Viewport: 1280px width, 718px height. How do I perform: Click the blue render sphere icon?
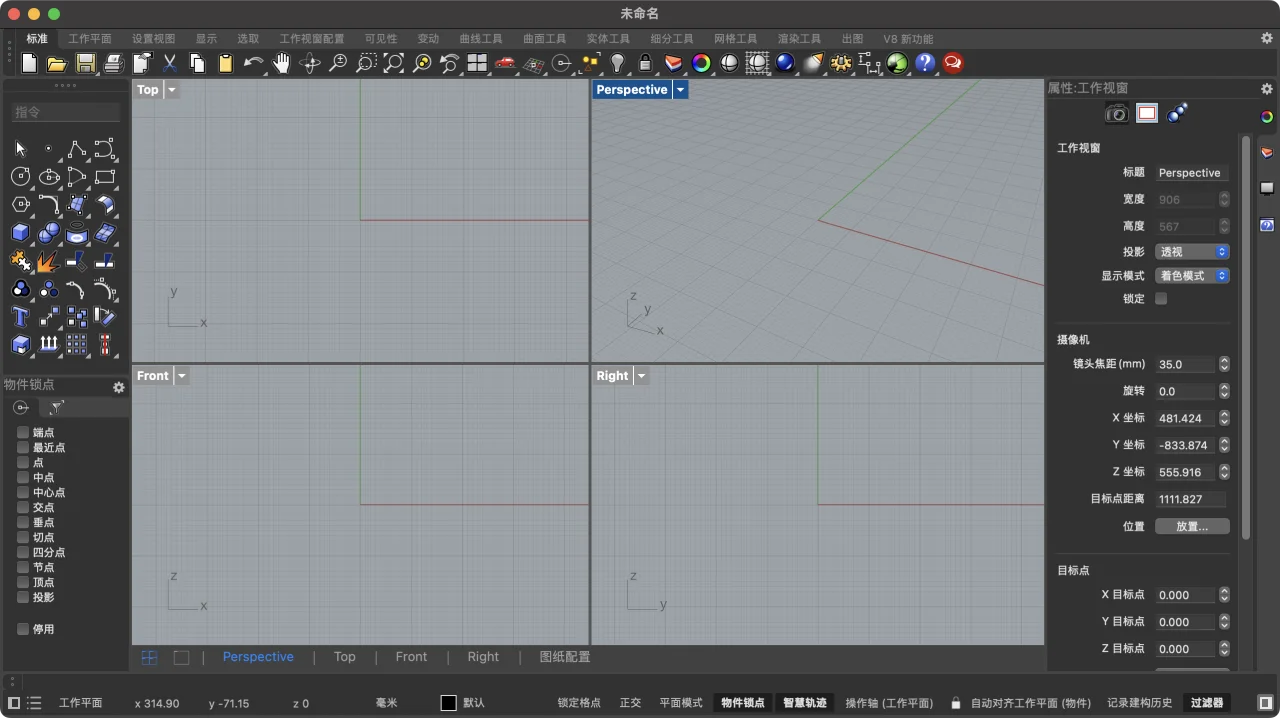pyautogui.click(x=785, y=63)
